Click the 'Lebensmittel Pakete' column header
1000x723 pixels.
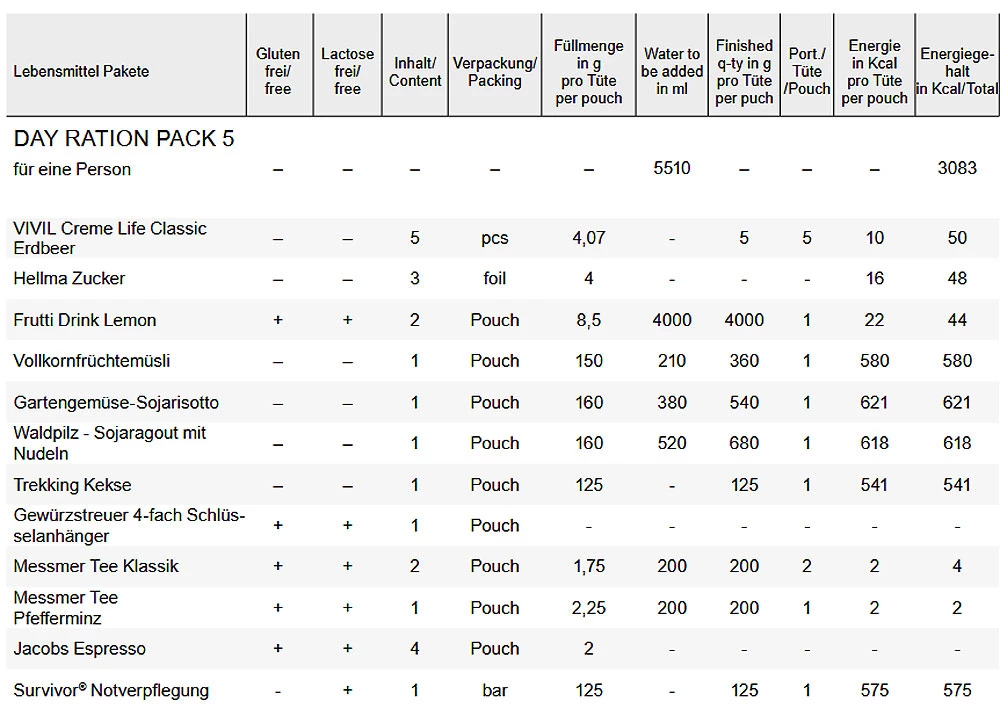pos(81,71)
